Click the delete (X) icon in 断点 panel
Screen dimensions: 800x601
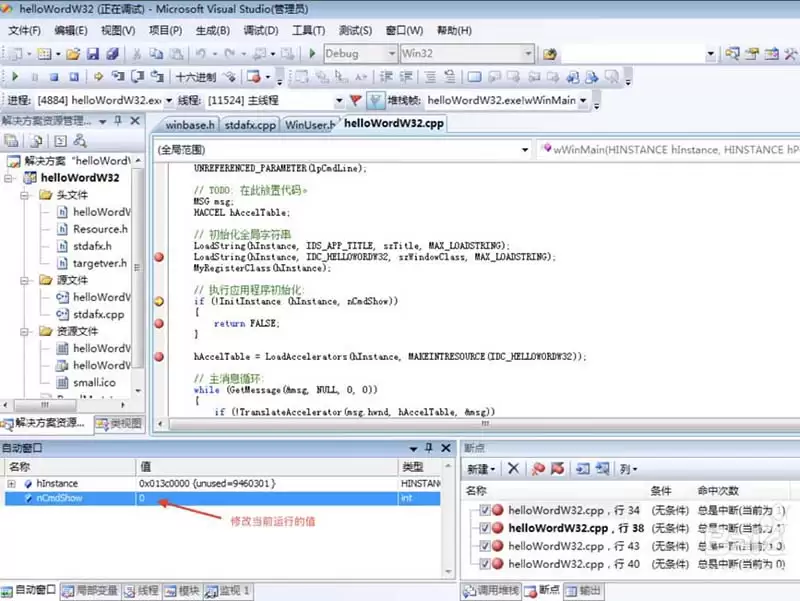[x=512, y=470]
